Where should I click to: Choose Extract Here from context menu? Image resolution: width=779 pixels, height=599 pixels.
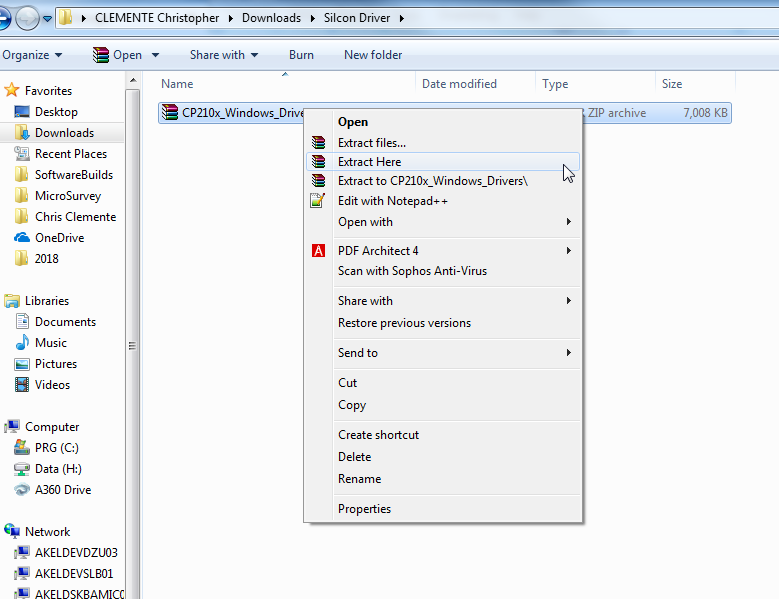(369, 162)
